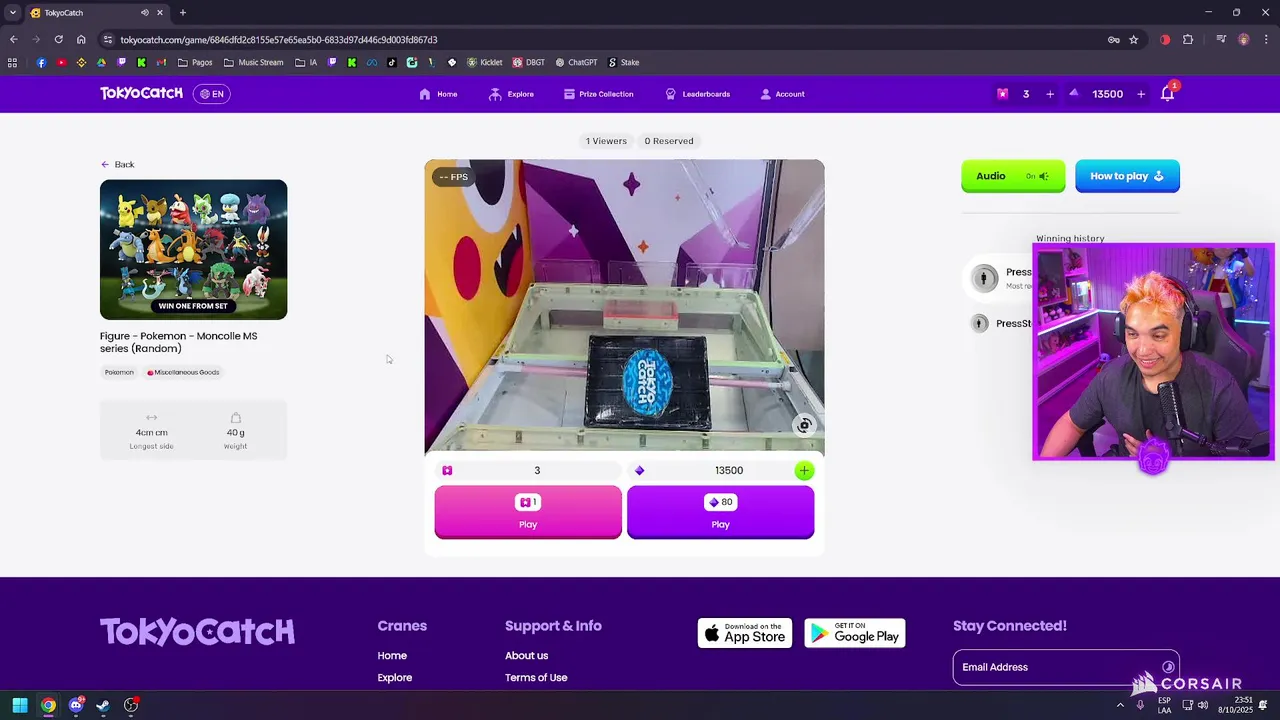Open the Meta bookmark icon
1280x720 pixels.
pos(371,62)
